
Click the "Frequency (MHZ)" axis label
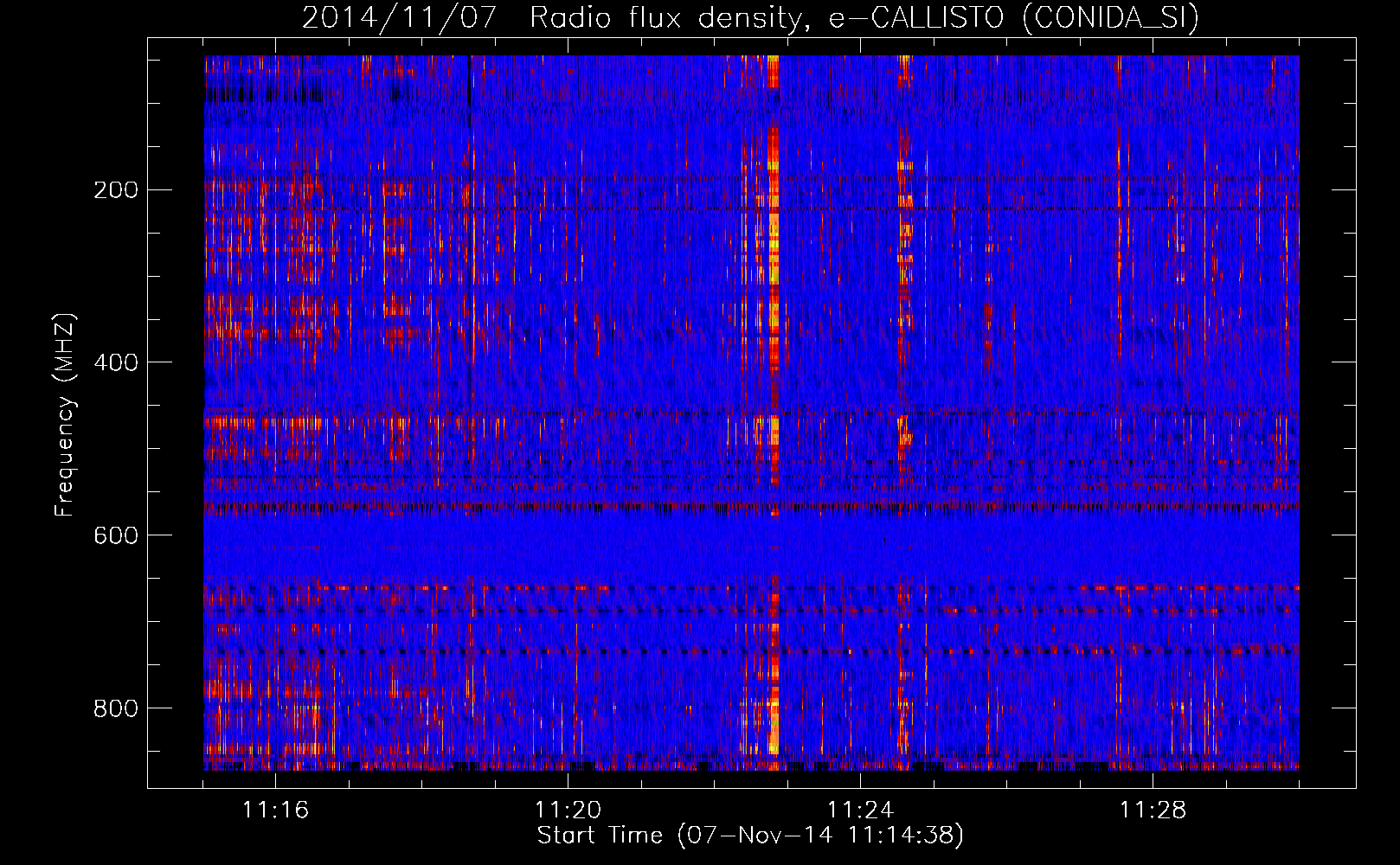click(66, 415)
